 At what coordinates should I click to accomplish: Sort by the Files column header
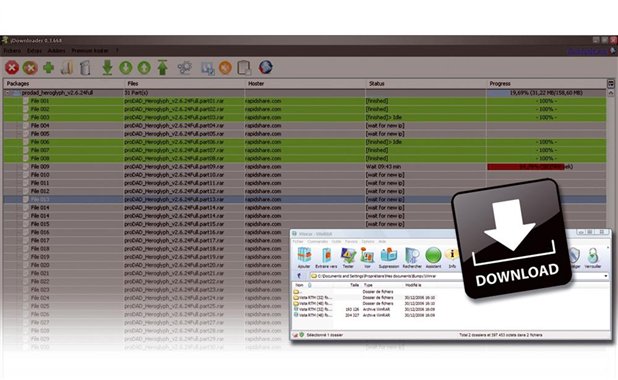coord(184,84)
